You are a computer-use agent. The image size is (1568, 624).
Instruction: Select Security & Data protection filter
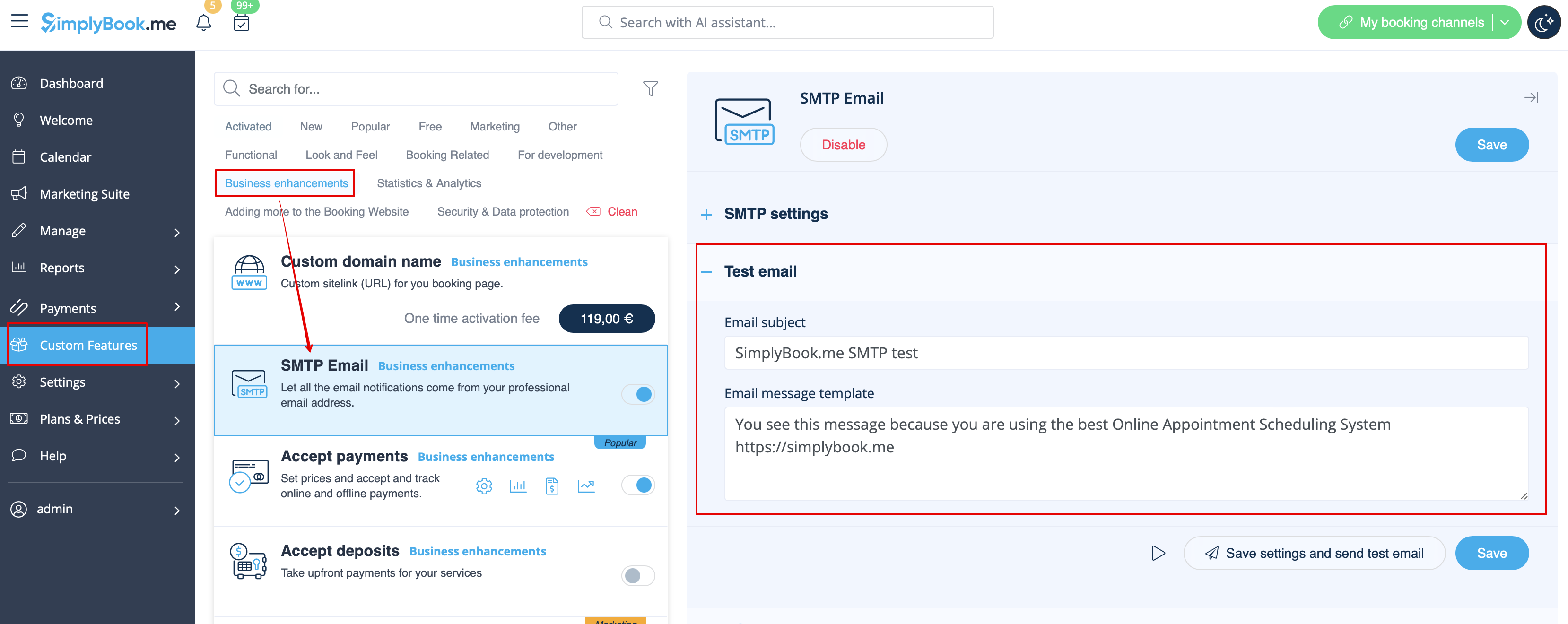click(x=503, y=212)
